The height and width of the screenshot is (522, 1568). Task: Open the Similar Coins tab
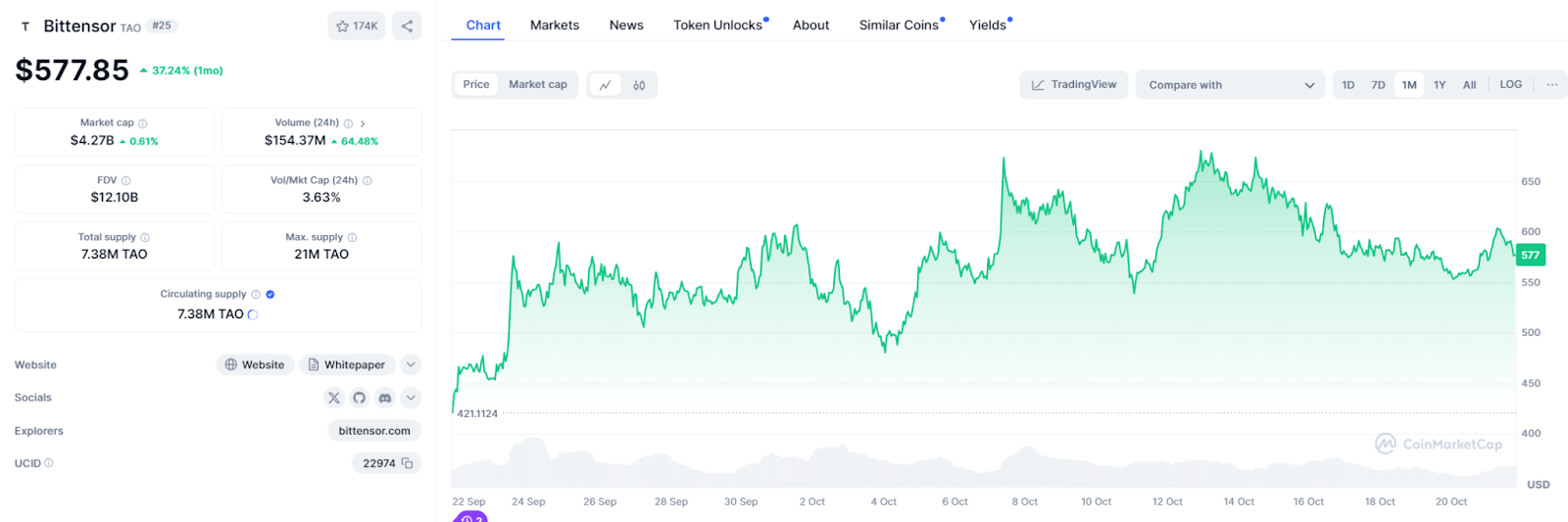pos(900,25)
